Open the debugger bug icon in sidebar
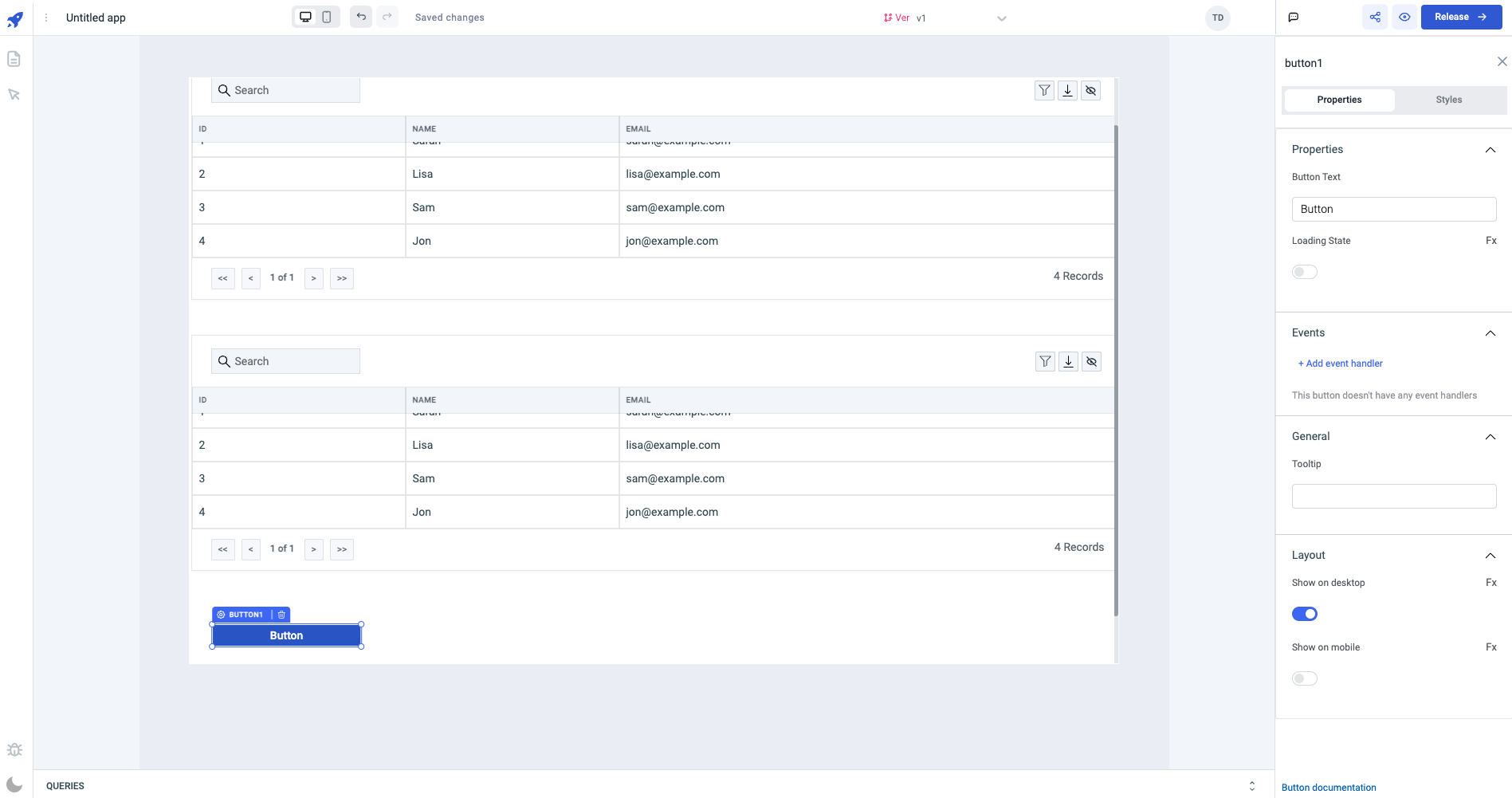Image resolution: width=1512 pixels, height=798 pixels. [14, 749]
